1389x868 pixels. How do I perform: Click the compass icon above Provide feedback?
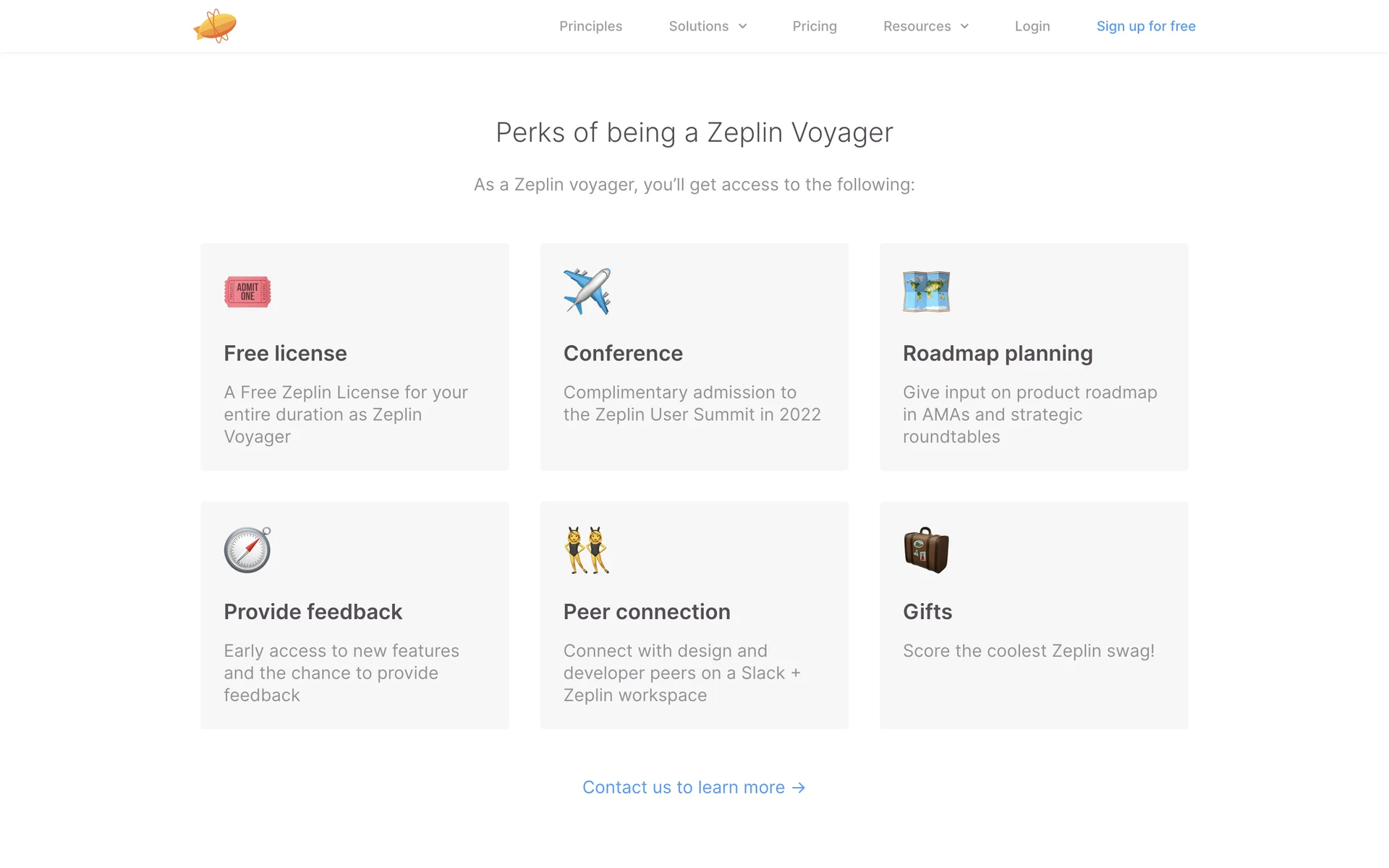coord(247,550)
